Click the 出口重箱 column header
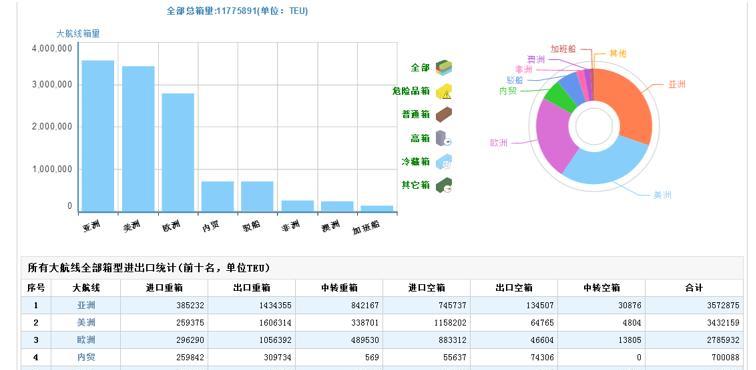 (252, 288)
